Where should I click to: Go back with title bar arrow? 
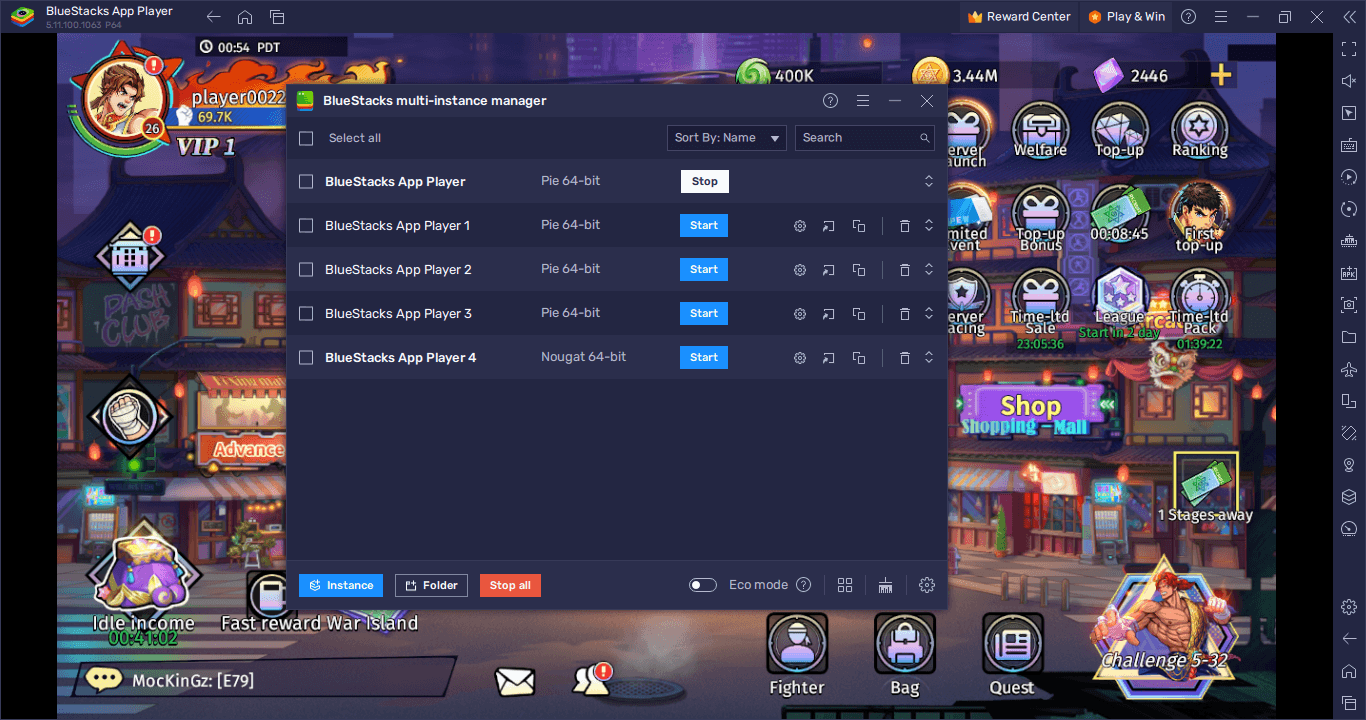click(213, 17)
